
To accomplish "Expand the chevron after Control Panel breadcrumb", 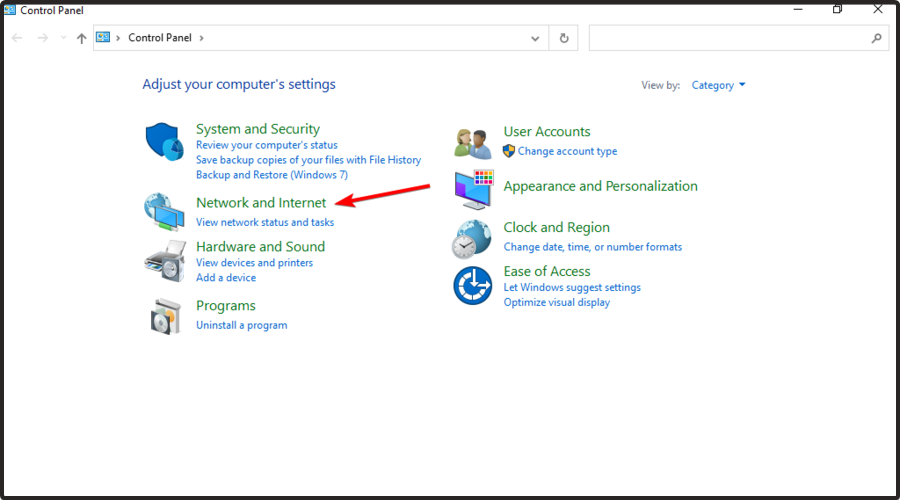I will (x=201, y=38).
